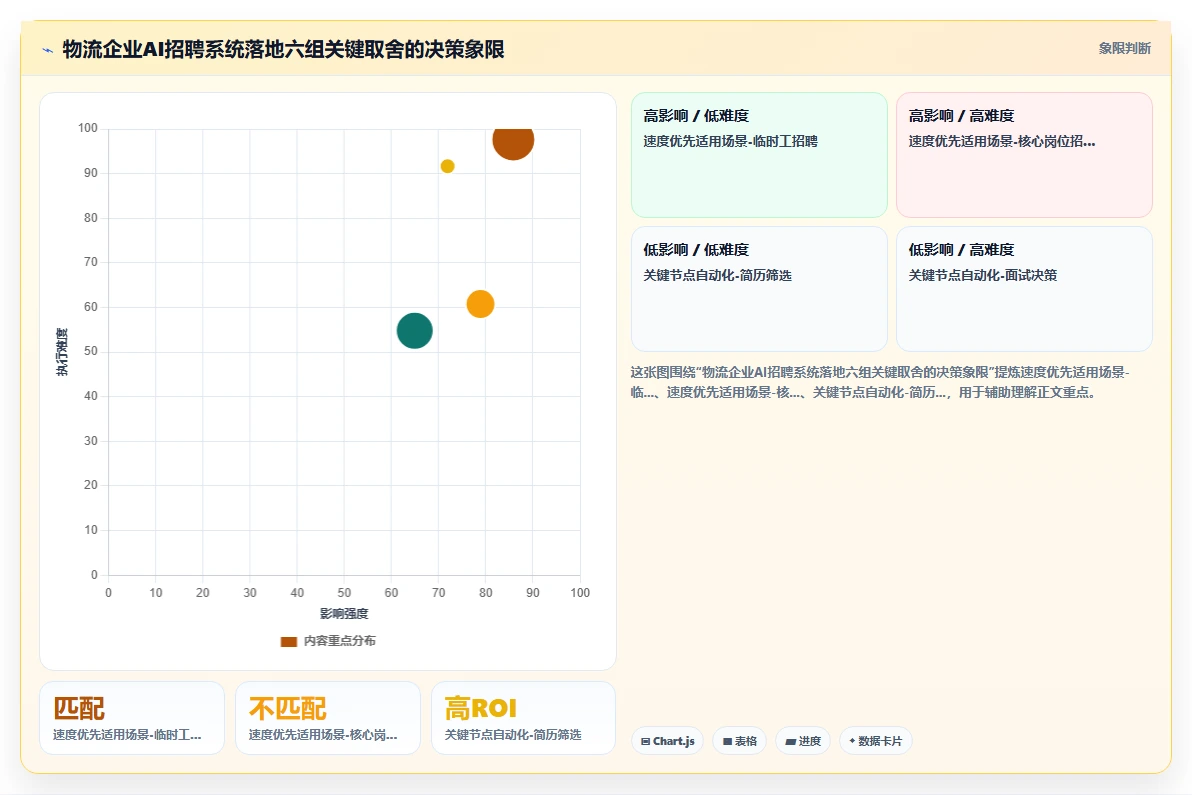This screenshot has width=1192, height=795.
Task: Click the 影响强度 x-axis label
Action: point(344,613)
